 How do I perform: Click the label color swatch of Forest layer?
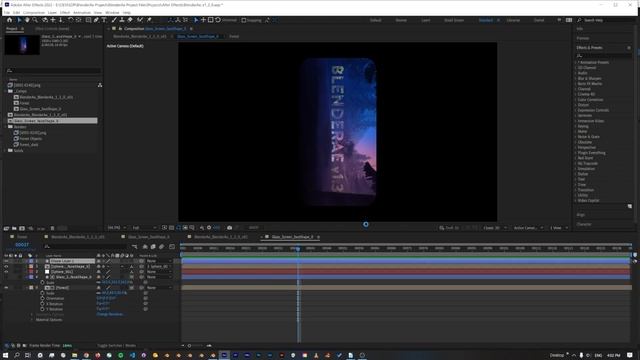pyautogui.click(x=31, y=288)
